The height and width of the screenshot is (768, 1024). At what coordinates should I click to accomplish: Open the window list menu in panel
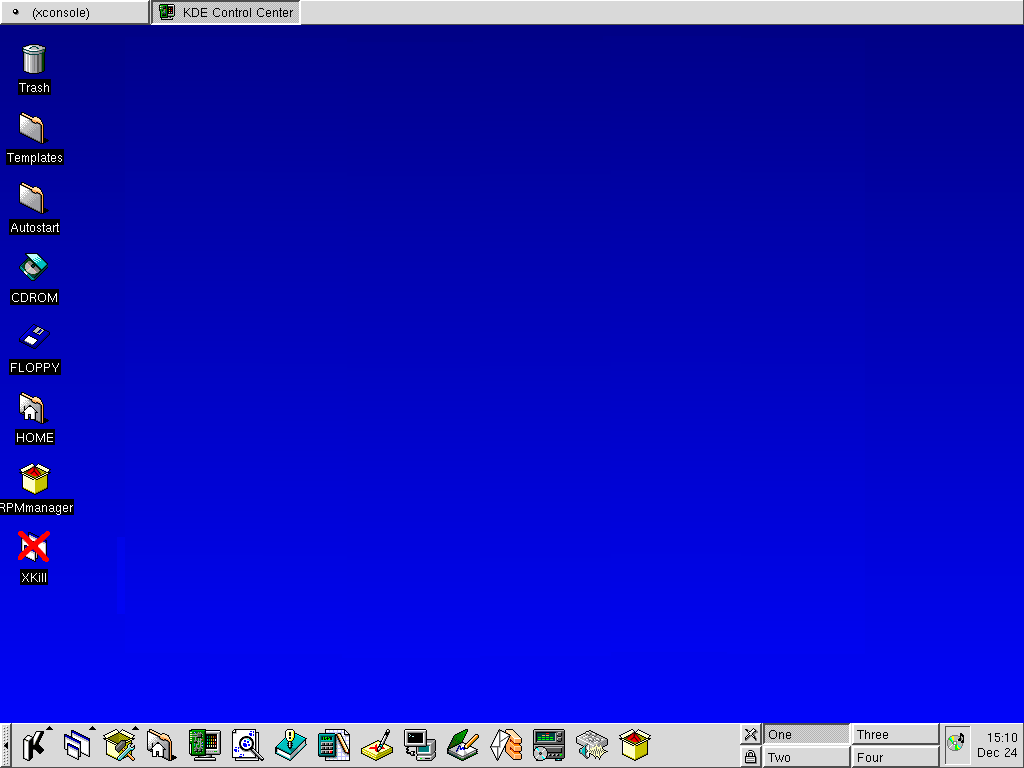pyautogui.click(x=77, y=744)
